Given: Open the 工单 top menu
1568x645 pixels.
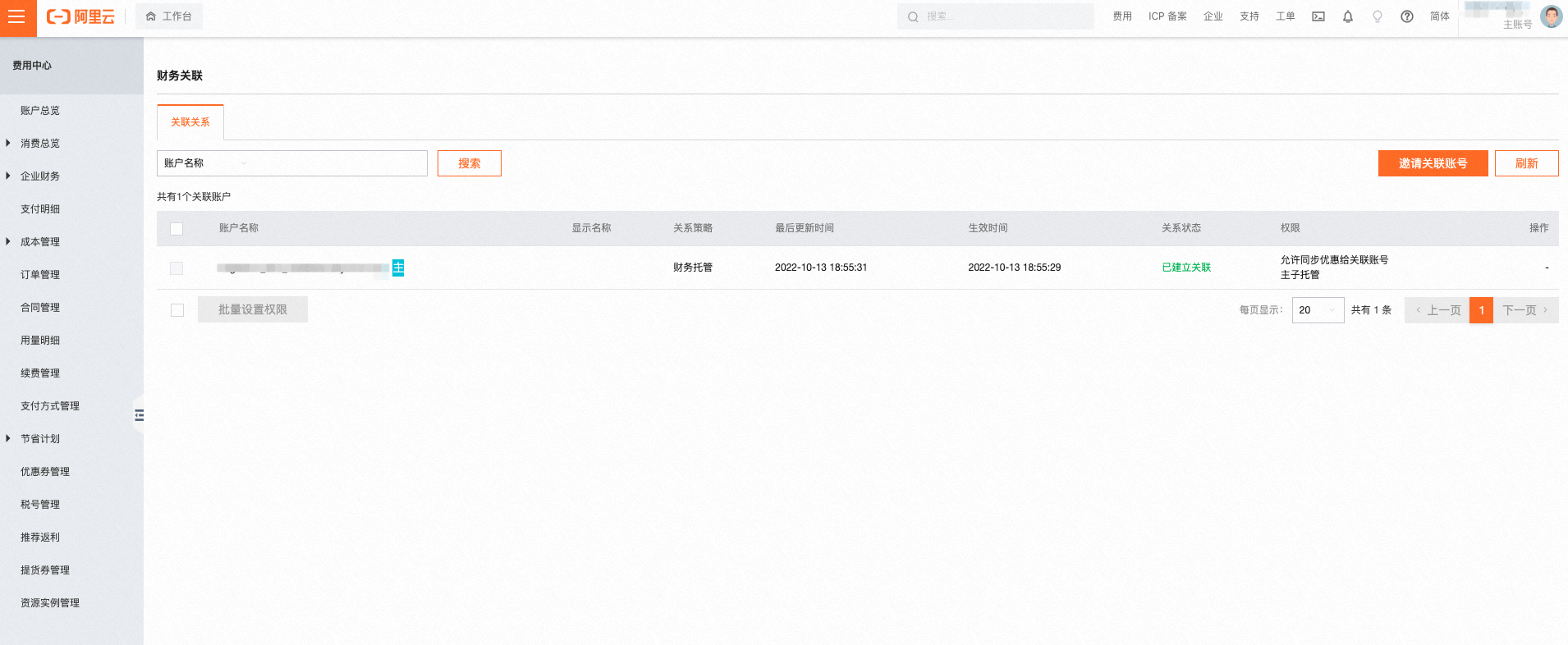Looking at the screenshot, I should click(x=1286, y=16).
